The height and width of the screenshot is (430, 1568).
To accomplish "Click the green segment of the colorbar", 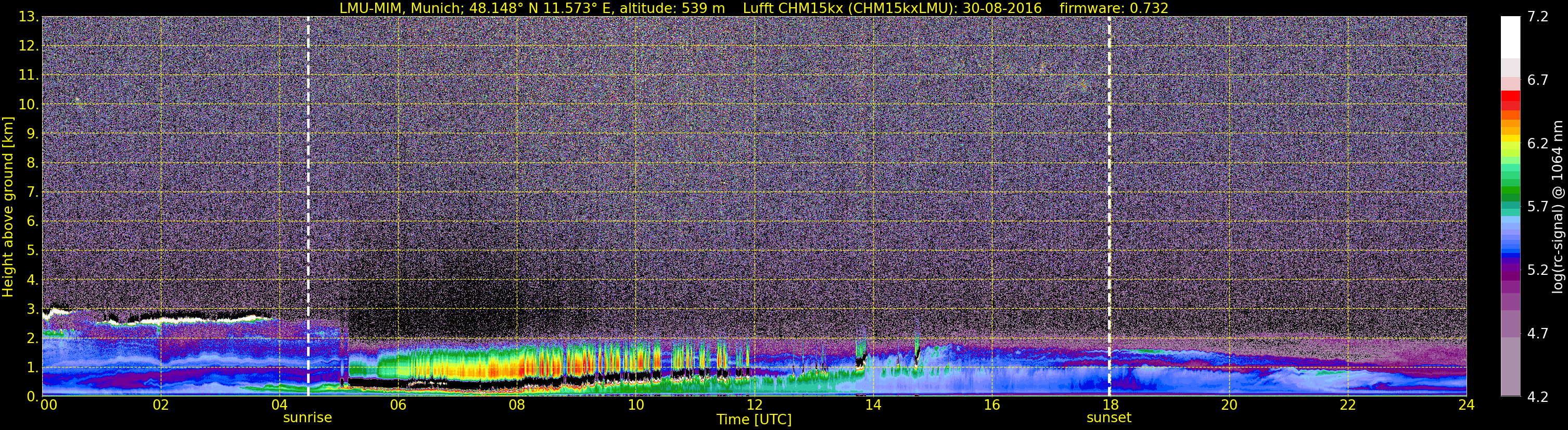I will pos(1510,190).
